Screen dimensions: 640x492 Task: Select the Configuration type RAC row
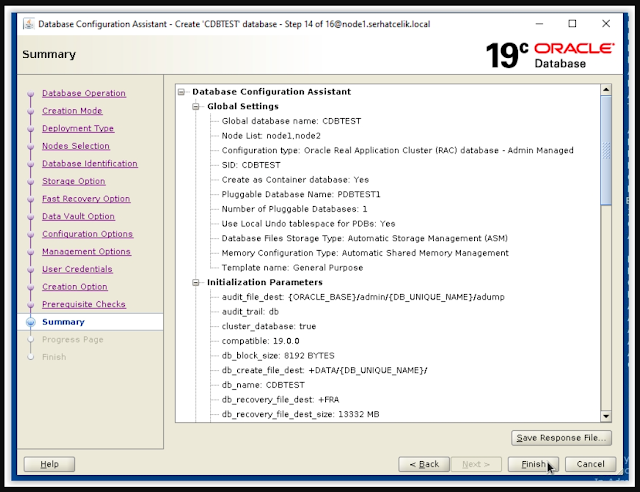coord(398,150)
